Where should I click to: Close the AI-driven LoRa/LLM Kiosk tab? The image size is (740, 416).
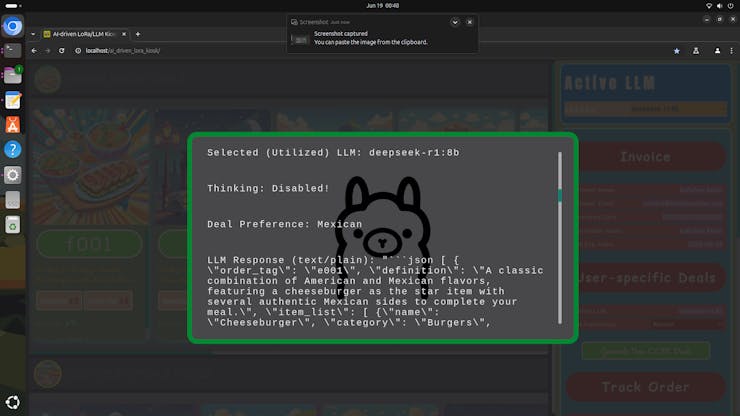pos(124,34)
